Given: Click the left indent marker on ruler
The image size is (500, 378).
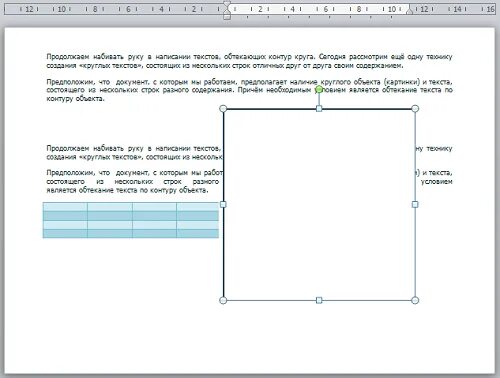Looking at the screenshot, I should (227, 17).
